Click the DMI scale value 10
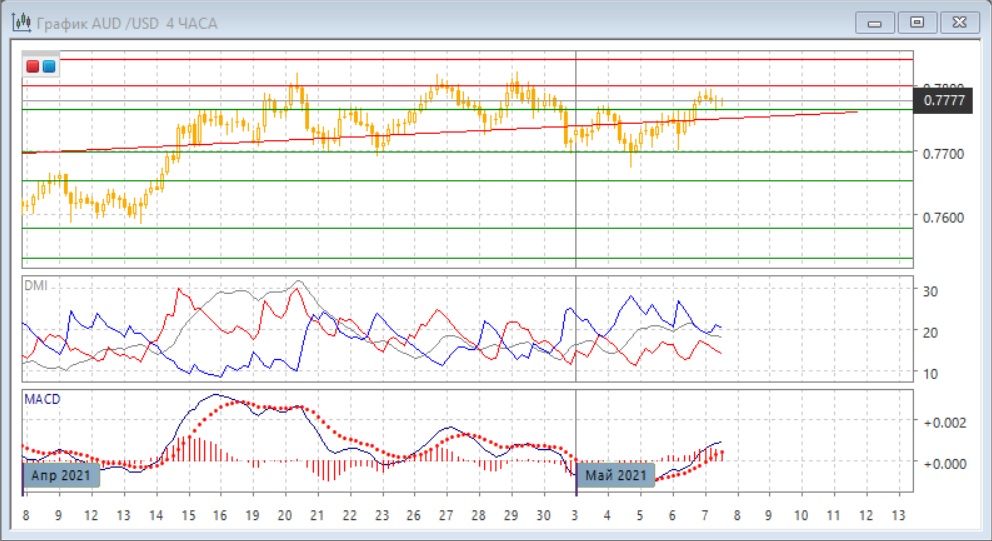The image size is (992, 541). [x=929, y=374]
